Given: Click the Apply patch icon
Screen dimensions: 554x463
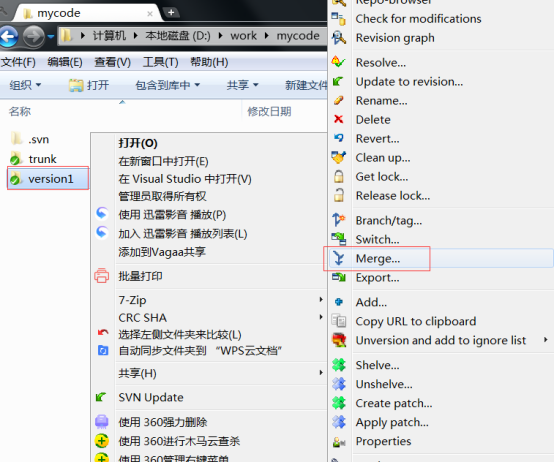Looking at the screenshot, I should click(339, 422).
